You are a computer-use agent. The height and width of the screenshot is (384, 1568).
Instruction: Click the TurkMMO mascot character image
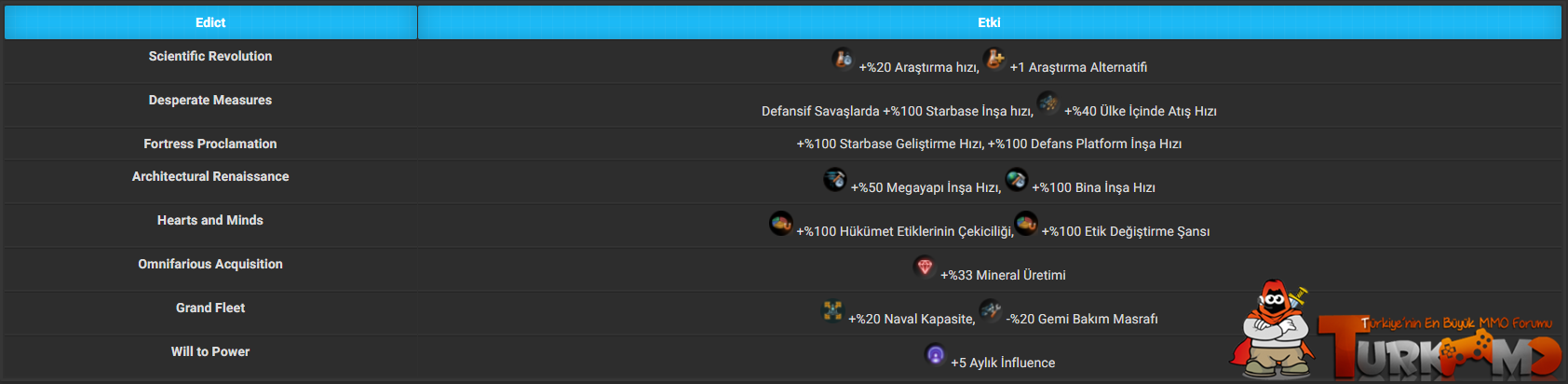point(1272,330)
